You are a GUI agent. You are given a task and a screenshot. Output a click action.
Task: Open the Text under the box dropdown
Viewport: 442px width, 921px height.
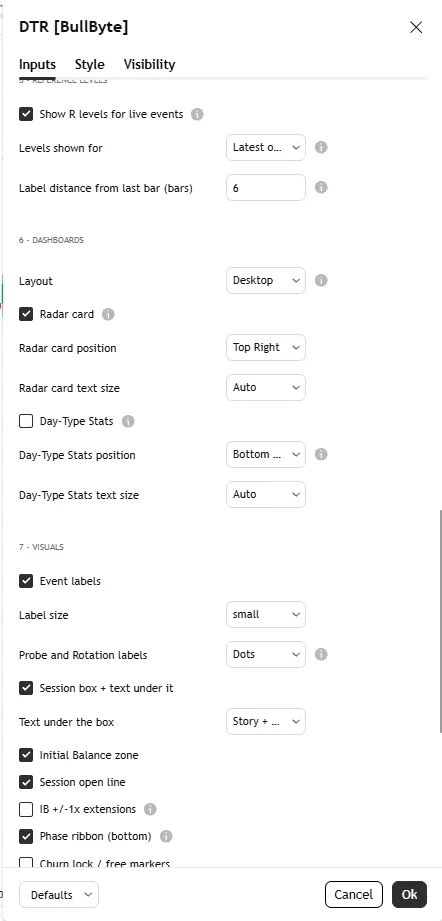coord(266,721)
